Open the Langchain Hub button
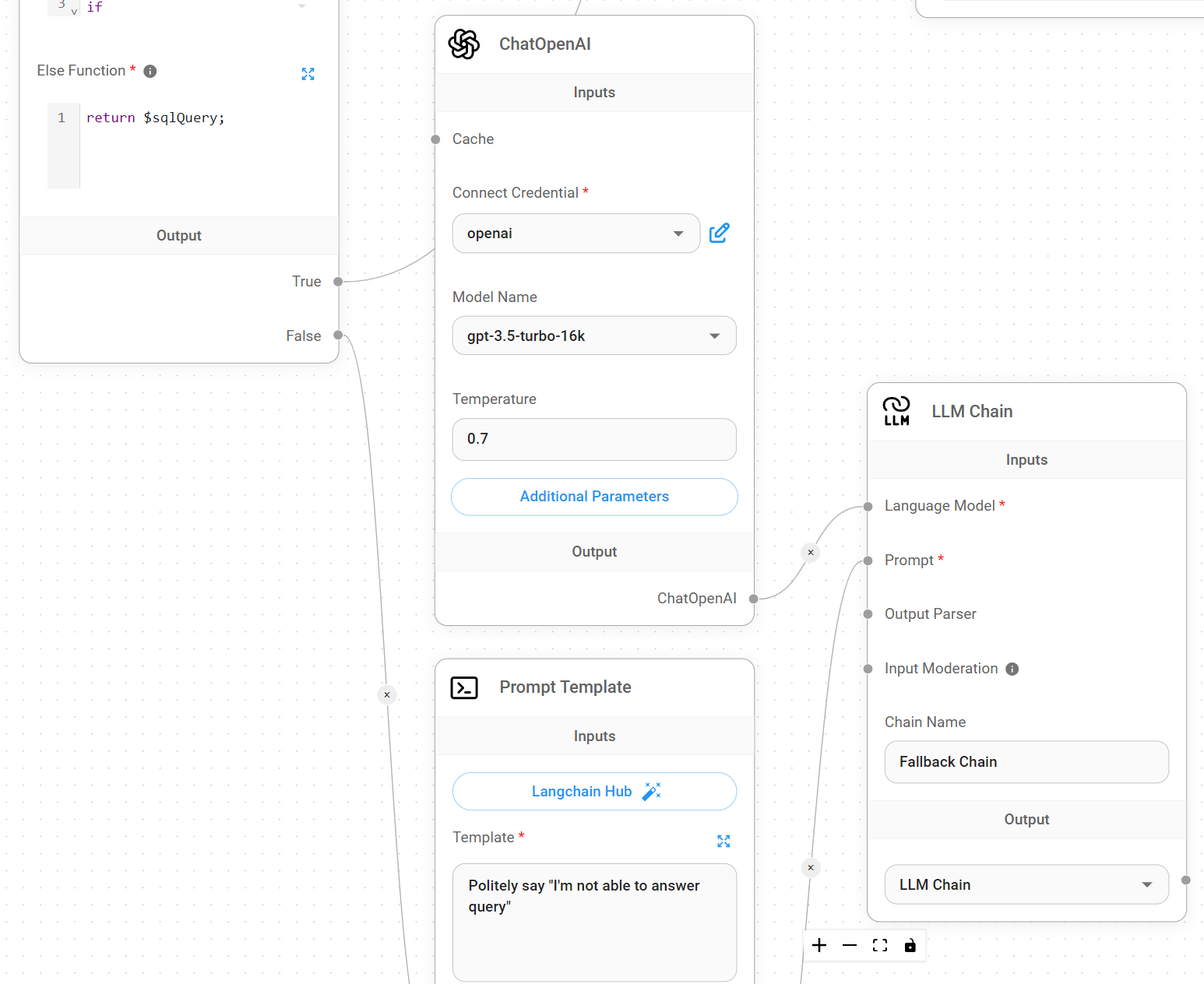Viewport: 1204px width, 984px height. (594, 792)
